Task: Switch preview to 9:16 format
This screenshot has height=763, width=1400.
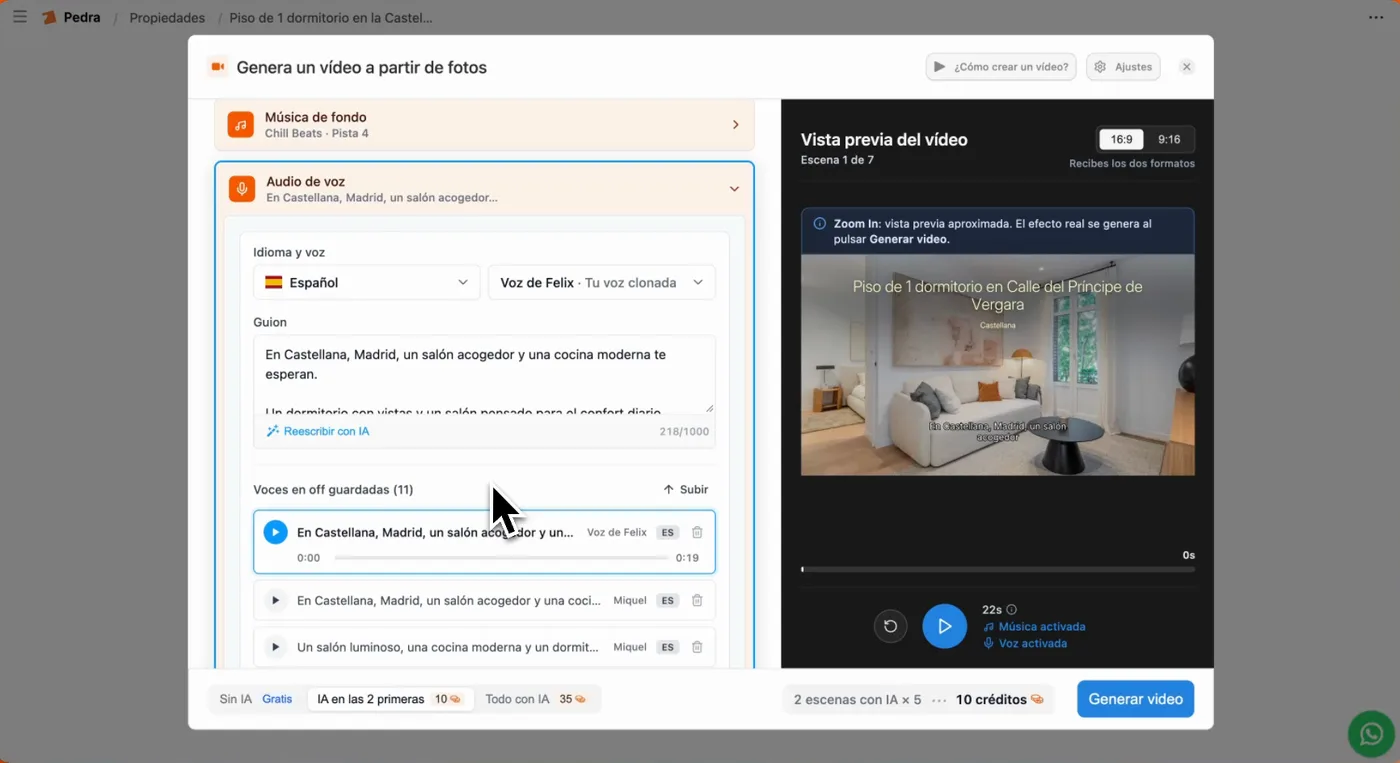Action: coord(1169,139)
